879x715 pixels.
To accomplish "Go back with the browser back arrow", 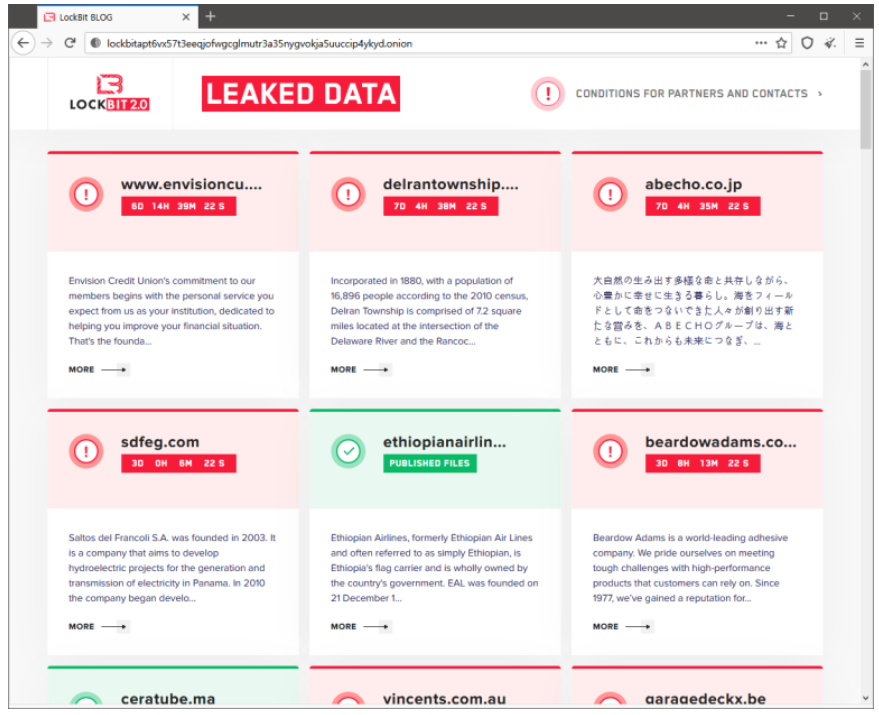I will (x=23, y=43).
